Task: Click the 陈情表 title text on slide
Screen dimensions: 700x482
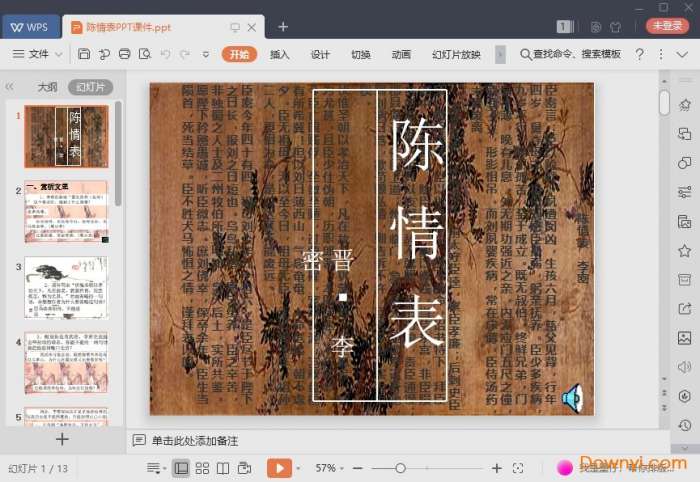Action: click(x=417, y=233)
